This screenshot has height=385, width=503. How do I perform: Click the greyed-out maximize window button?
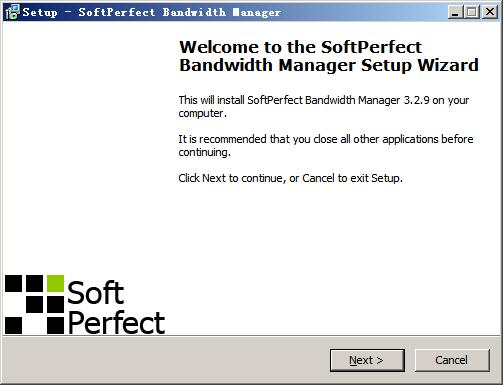tap(471, 12)
